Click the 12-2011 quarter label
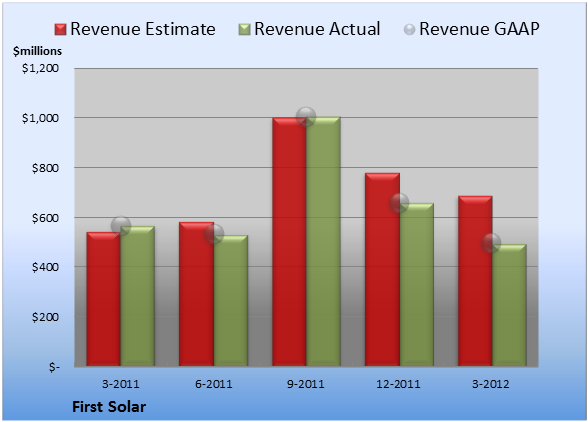588x422 pixels. coord(398,384)
